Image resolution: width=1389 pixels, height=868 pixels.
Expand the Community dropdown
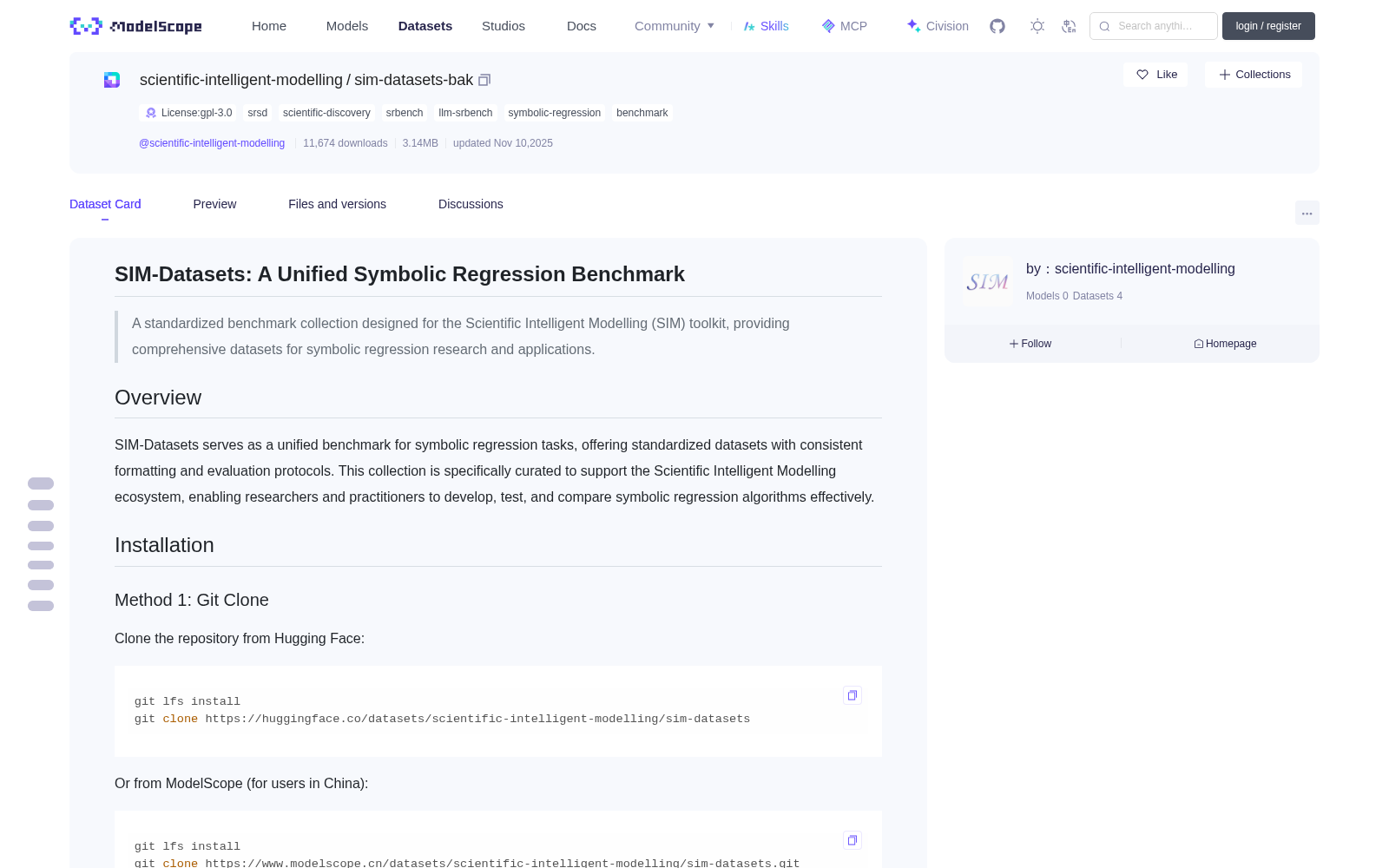675,26
